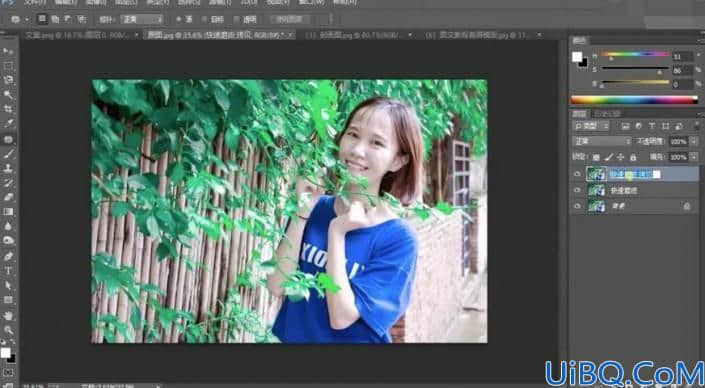The width and height of the screenshot is (705, 388).
Task: Filter layers by pixel layer icon
Action: pyautogui.click(x=625, y=126)
